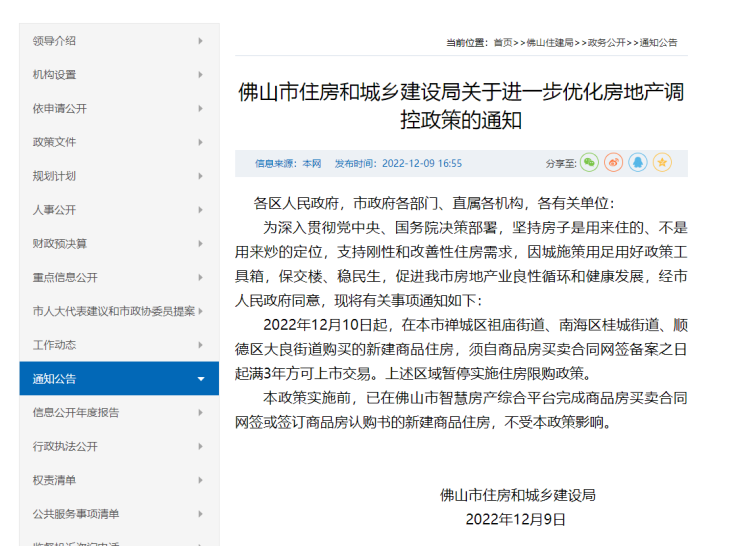Expand the 工作动态 arrow
This screenshot has width=740, height=546.
tap(201, 345)
